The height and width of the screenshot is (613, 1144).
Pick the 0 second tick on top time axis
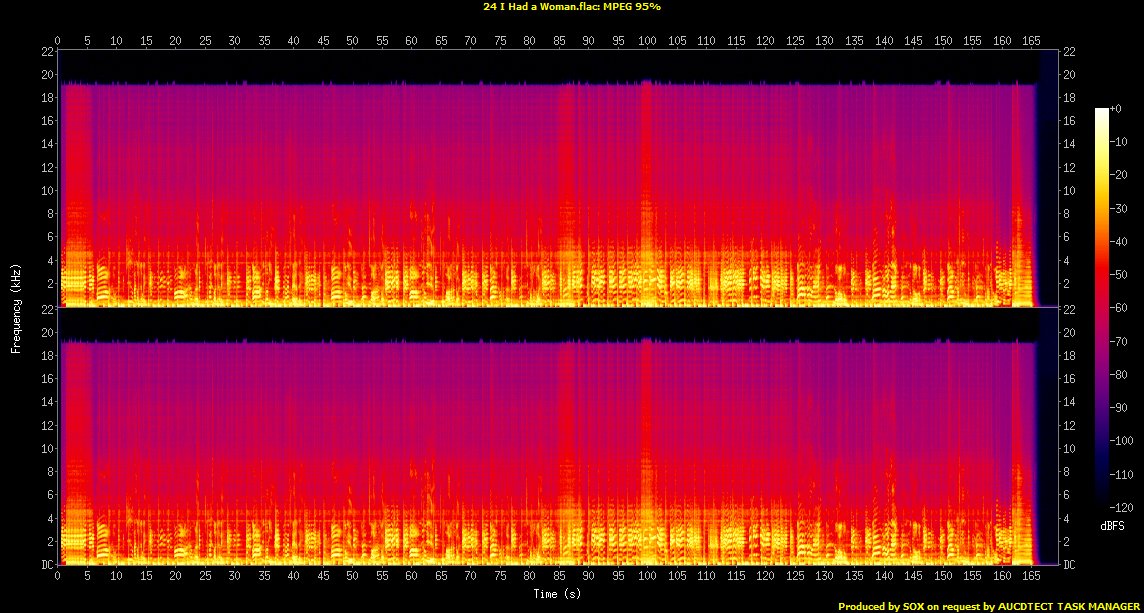point(58,41)
